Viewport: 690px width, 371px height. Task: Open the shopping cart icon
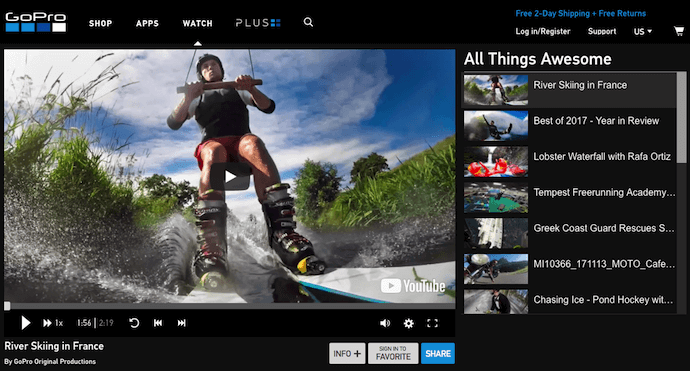(x=679, y=31)
